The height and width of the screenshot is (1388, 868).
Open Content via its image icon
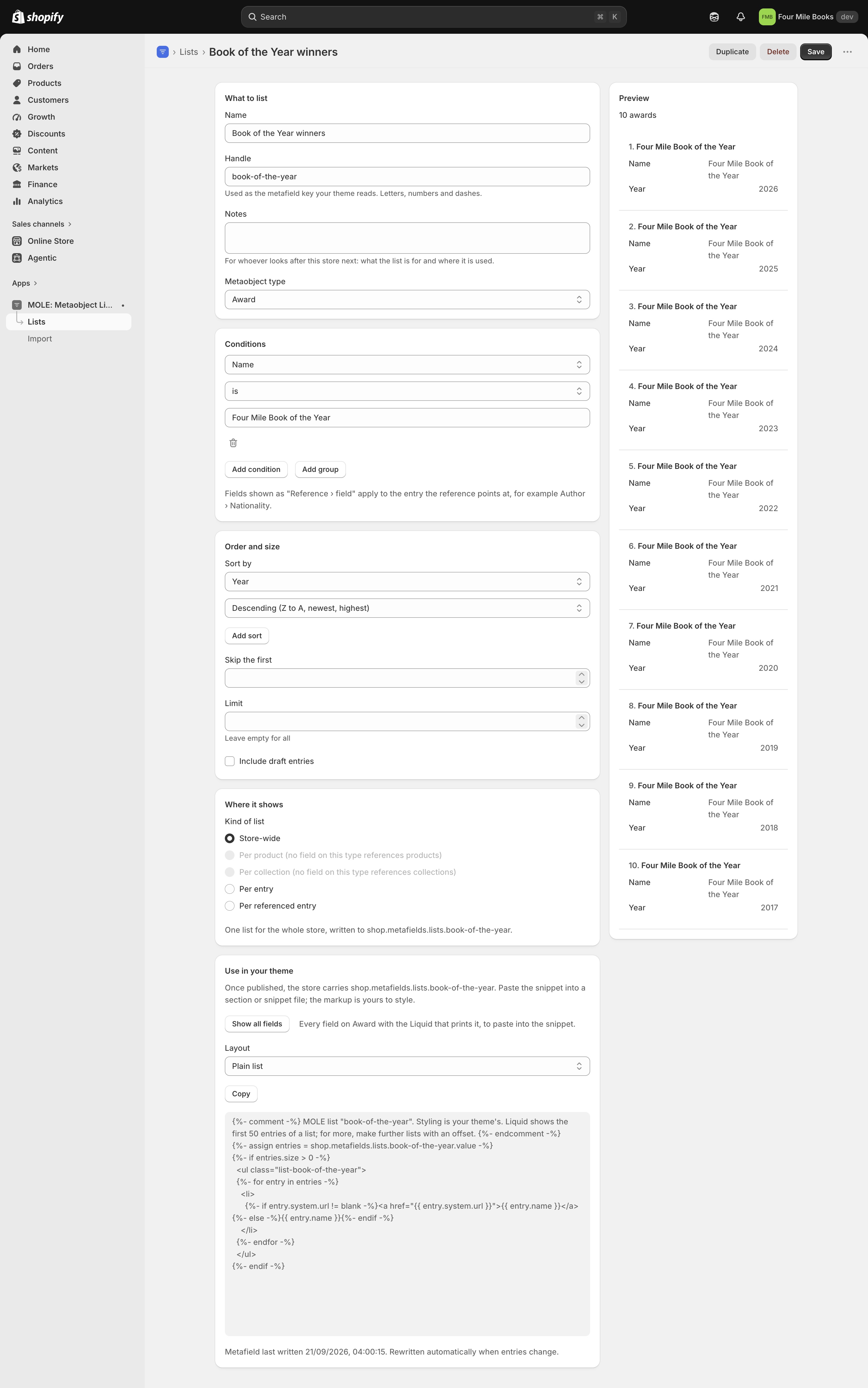click(17, 150)
